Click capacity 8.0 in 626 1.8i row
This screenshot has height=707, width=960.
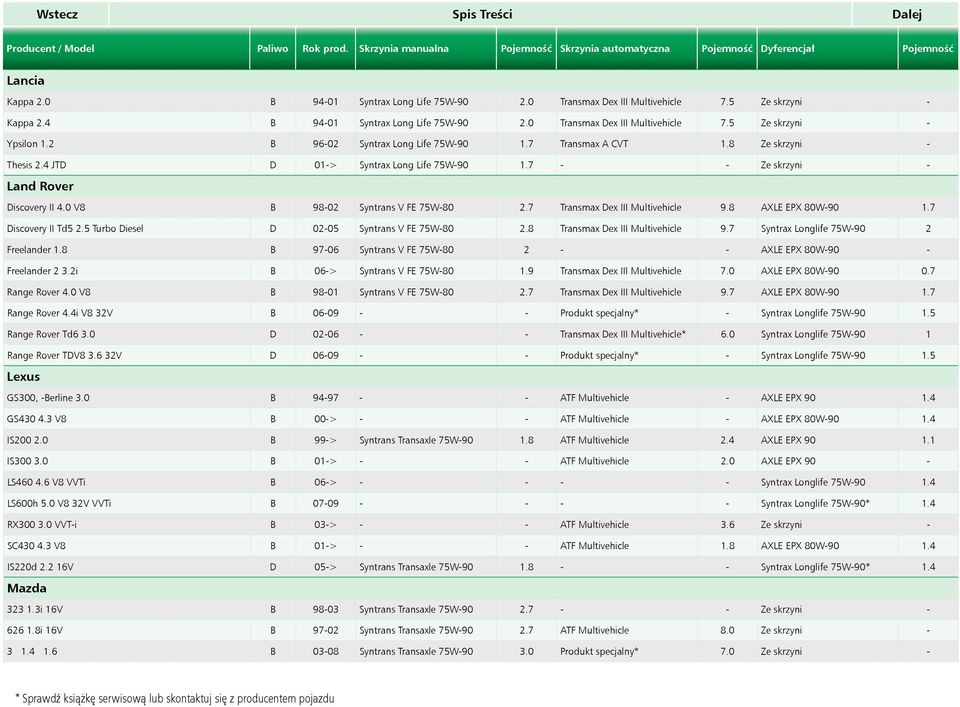[x=727, y=630]
